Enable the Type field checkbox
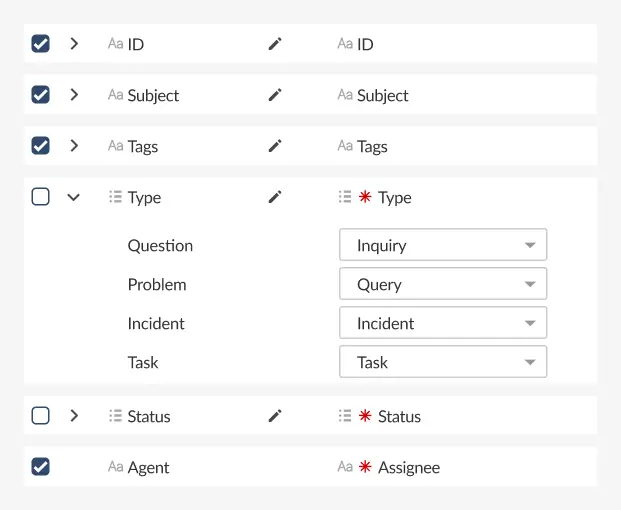The width and height of the screenshot is (621, 510). coord(40,197)
